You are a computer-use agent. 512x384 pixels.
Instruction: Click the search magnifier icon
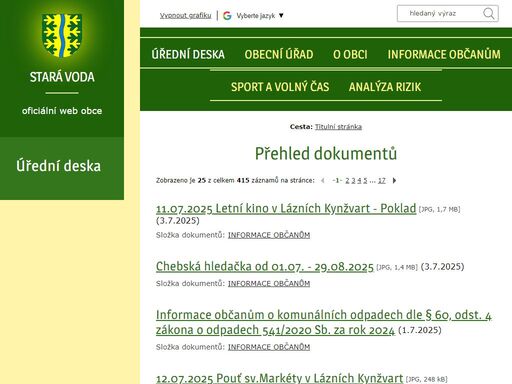(488, 14)
